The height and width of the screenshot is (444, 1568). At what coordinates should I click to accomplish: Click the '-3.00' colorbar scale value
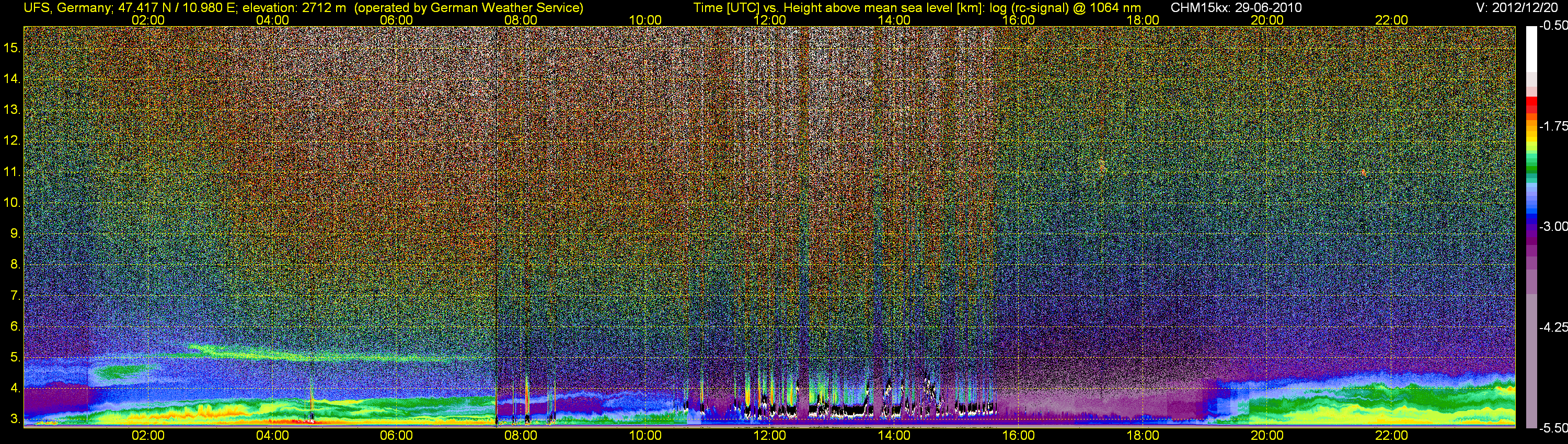(1553, 226)
